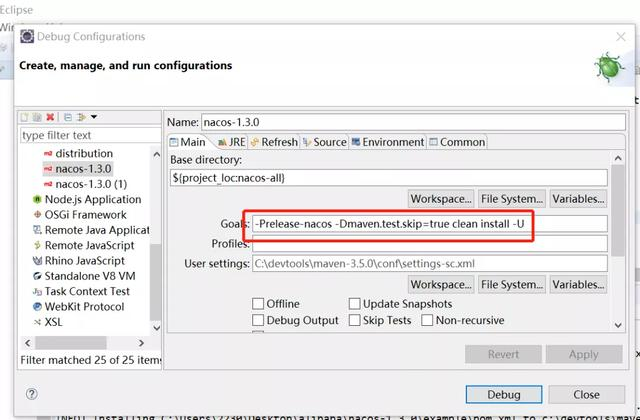
Task: Check the Update Snapshots option
Action: 355,304
